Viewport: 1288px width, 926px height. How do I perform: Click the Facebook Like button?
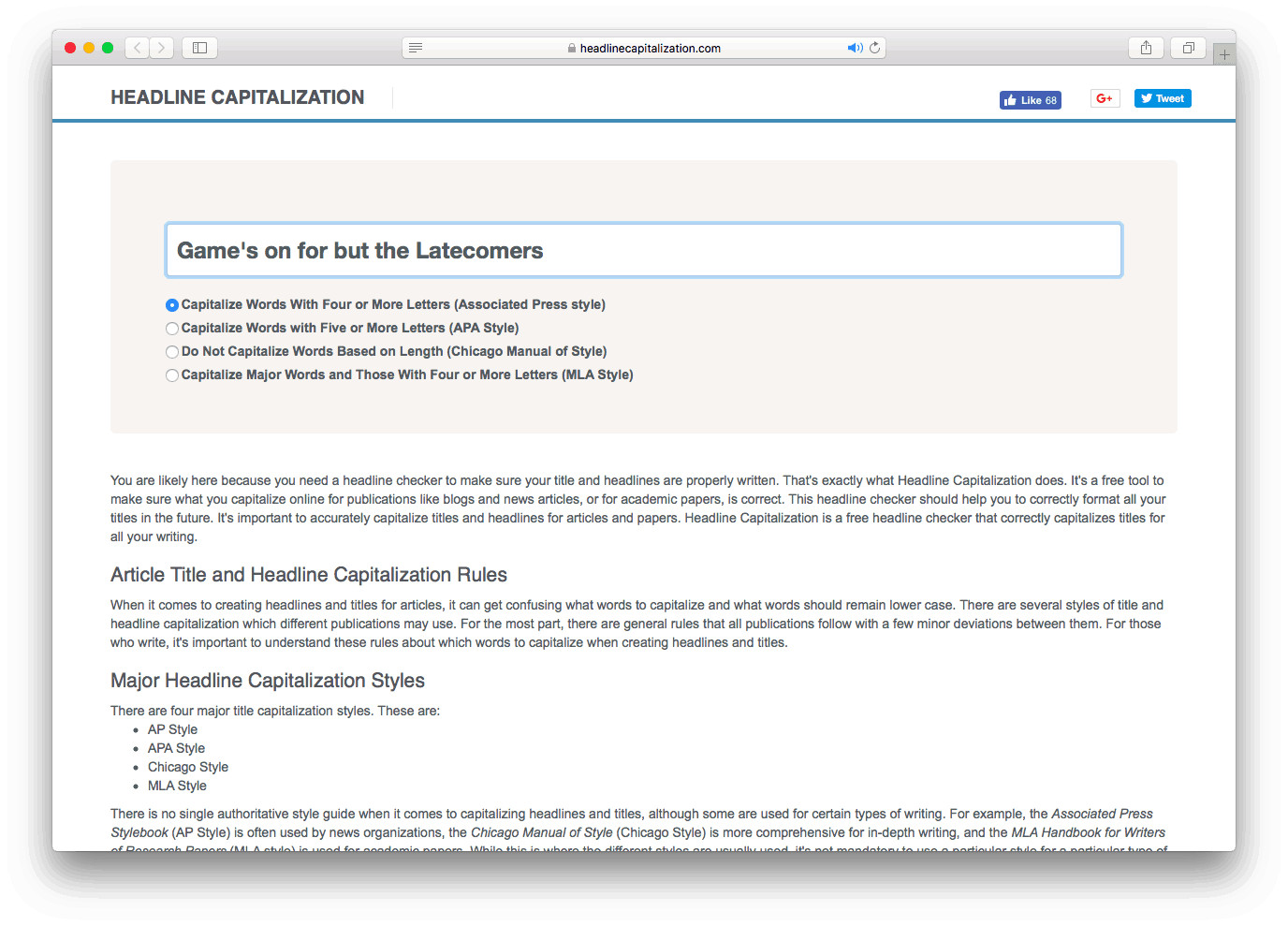(1030, 100)
